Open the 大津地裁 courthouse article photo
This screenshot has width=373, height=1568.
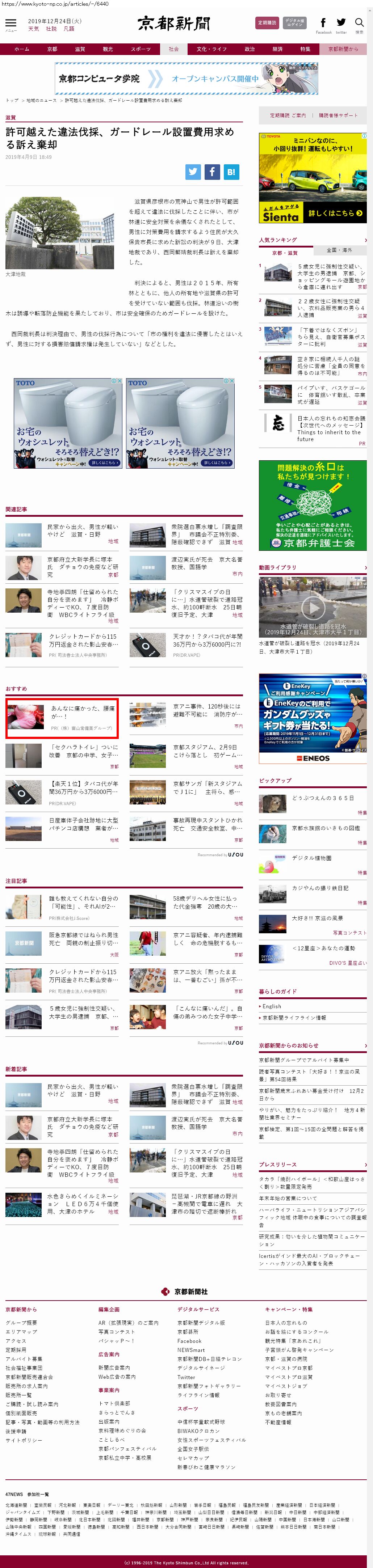coord(60,233)
